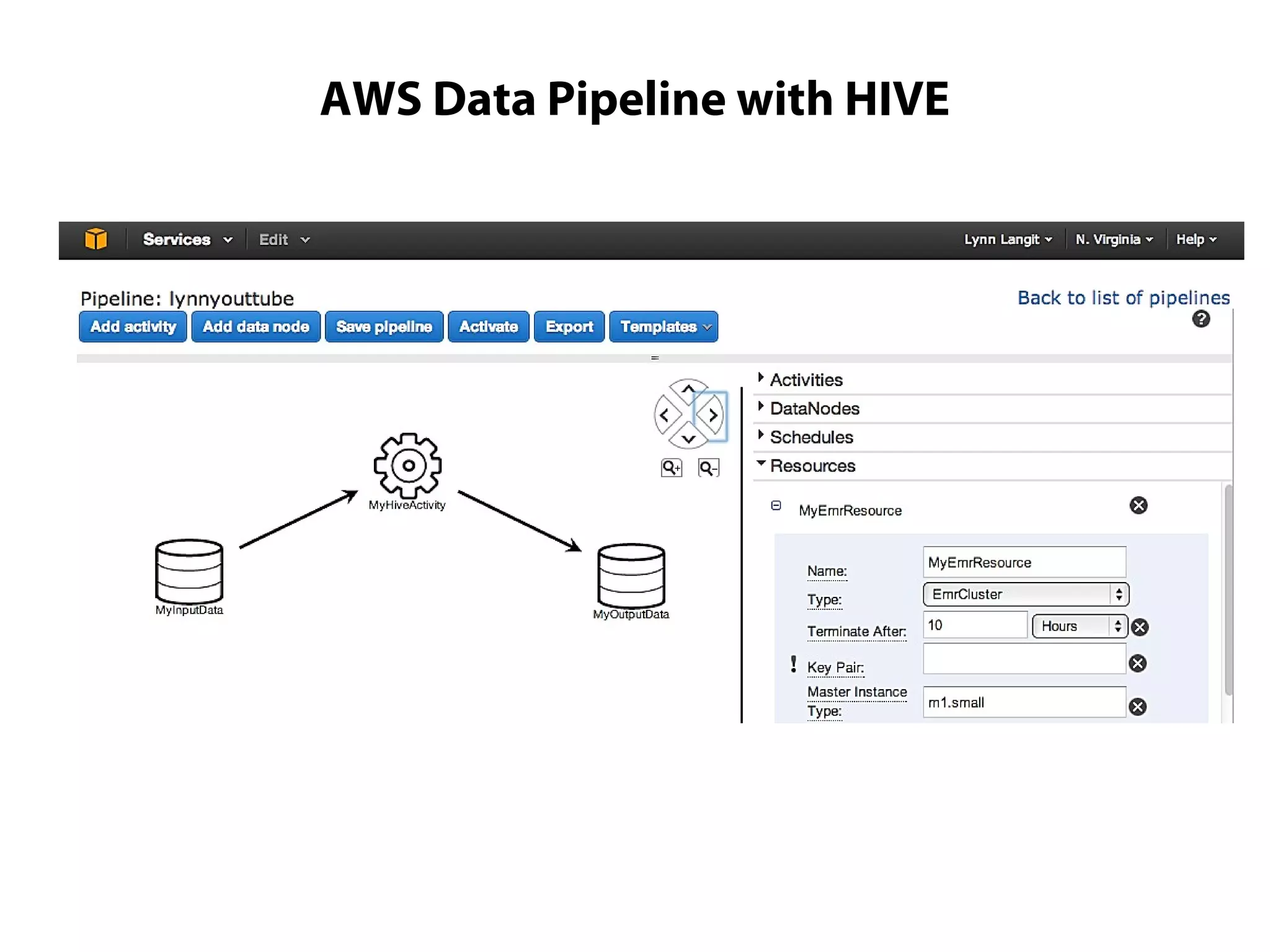Pan the canvas right with arrow
The height and width of the screenshot is (952, 1270).
(x=713, y=415)
